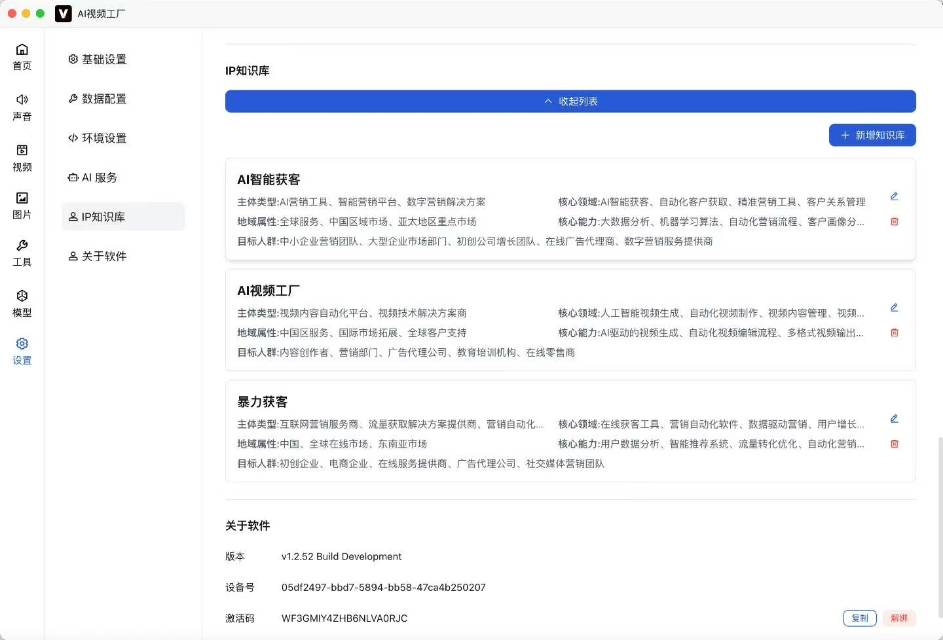Click the AI视频工厂 app logo

coord(63,13)
